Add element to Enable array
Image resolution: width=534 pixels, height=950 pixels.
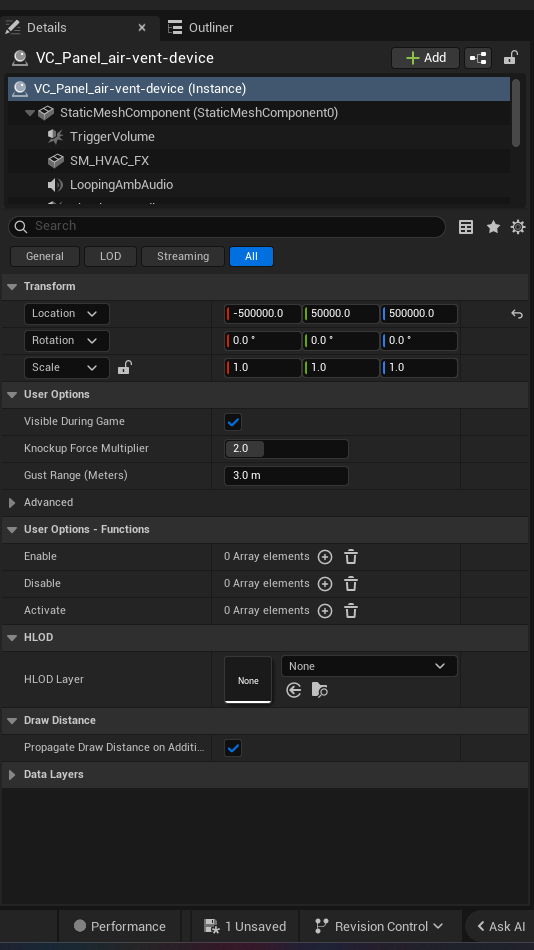click(325, 557)
